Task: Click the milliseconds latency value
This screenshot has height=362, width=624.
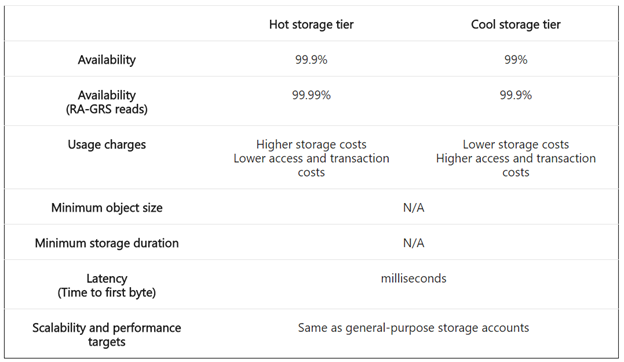Action: tap(413, 278)
